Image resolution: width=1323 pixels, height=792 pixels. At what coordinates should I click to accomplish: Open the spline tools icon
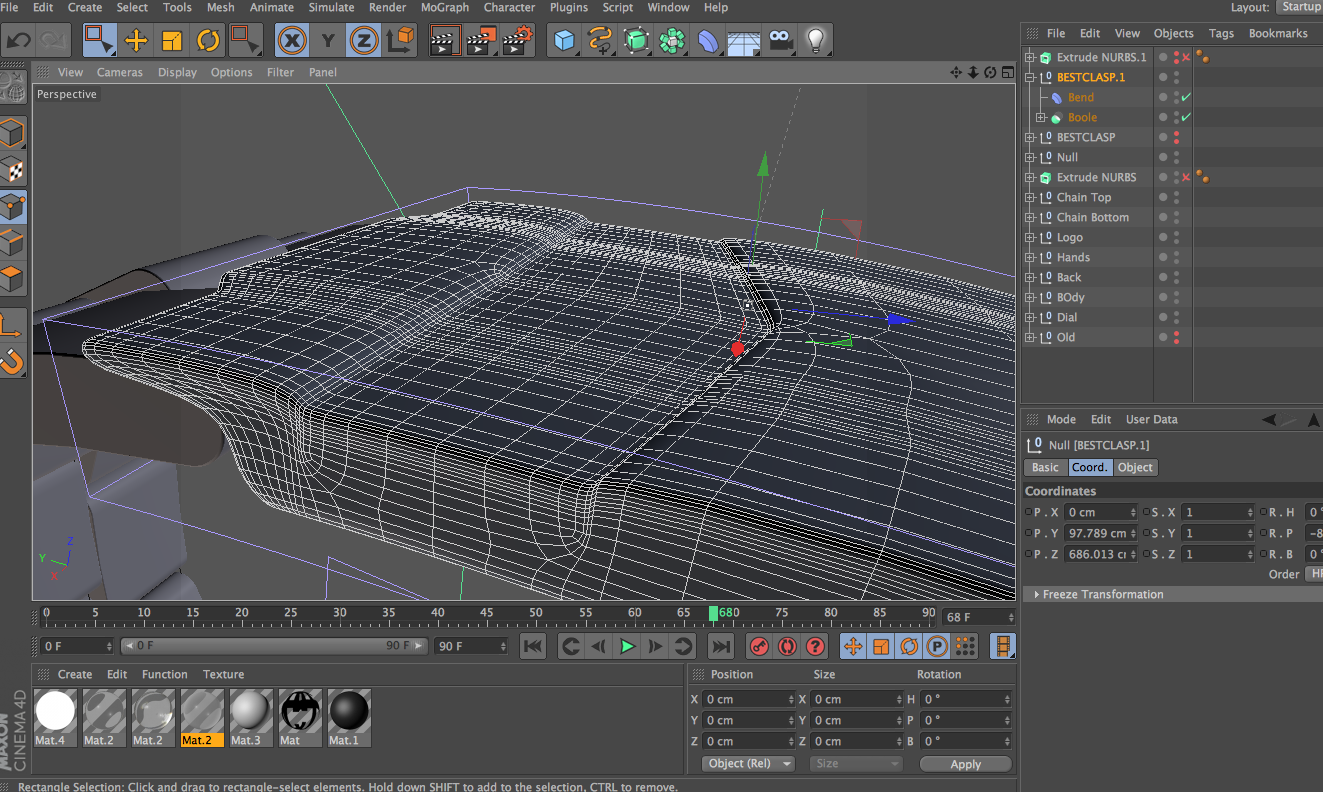pos(601,41)
